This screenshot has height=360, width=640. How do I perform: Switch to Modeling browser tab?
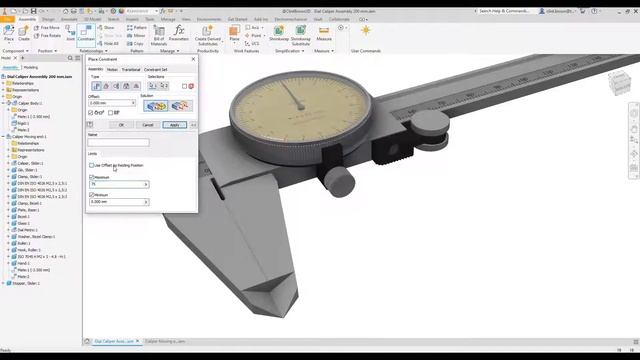click(x=31, y=67)
